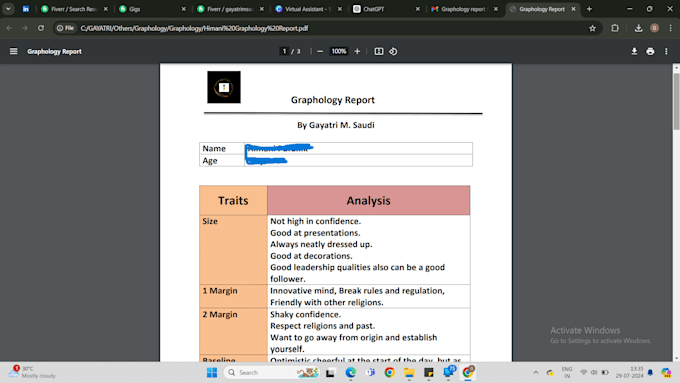Open the volume control in tray

[x=594, y=372]
